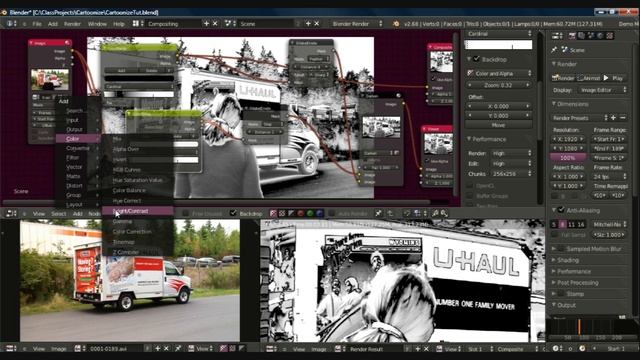Viewport: 640px width, 360px height.
Task: Choose Hue Saturation Value node entry
Action: 138,180
